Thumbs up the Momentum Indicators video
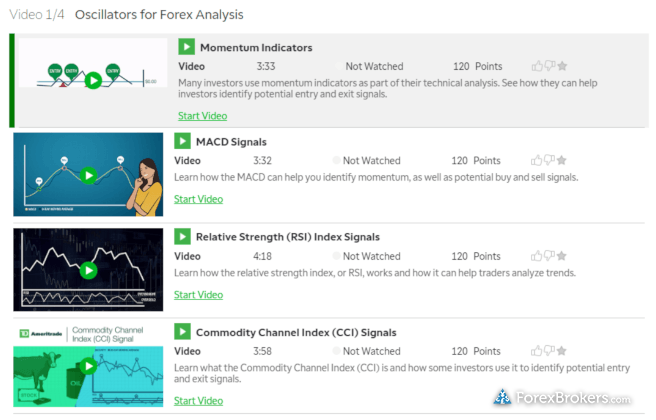The image size is (656, 420). coord(537,66)
